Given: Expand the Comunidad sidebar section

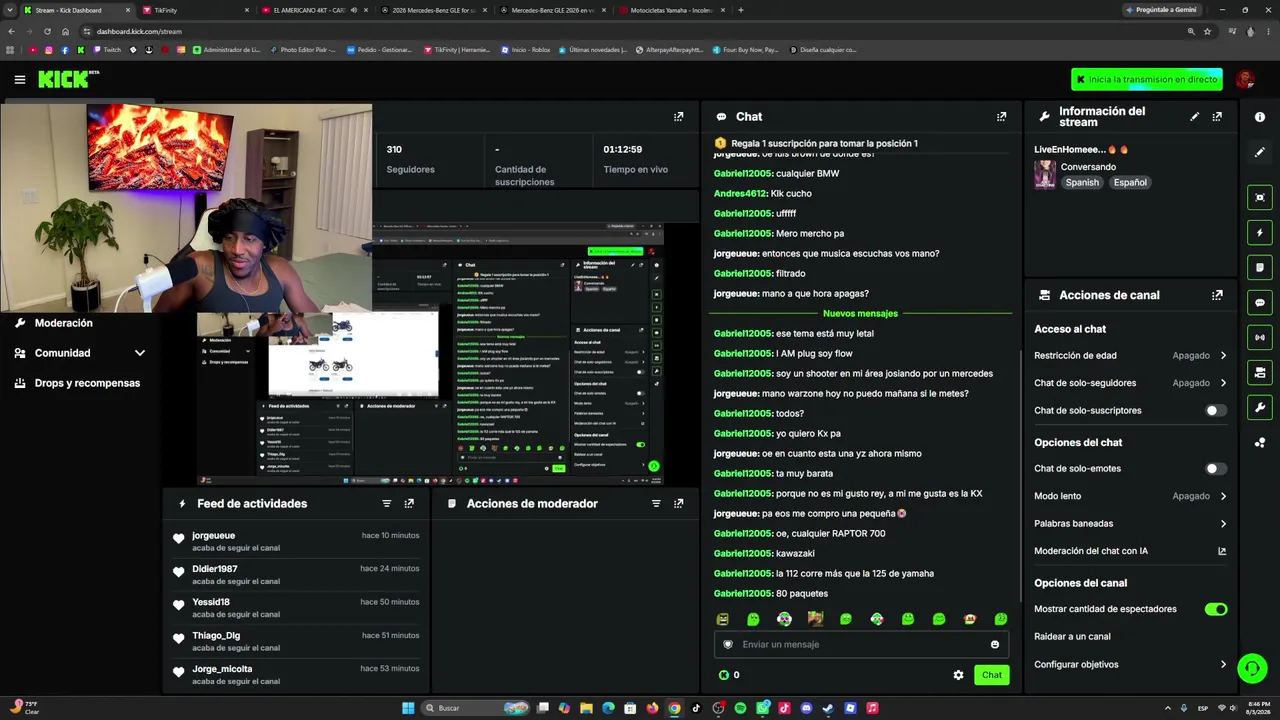Looking at the screenshot, I should pyautogui.click(x=80, y=353).
